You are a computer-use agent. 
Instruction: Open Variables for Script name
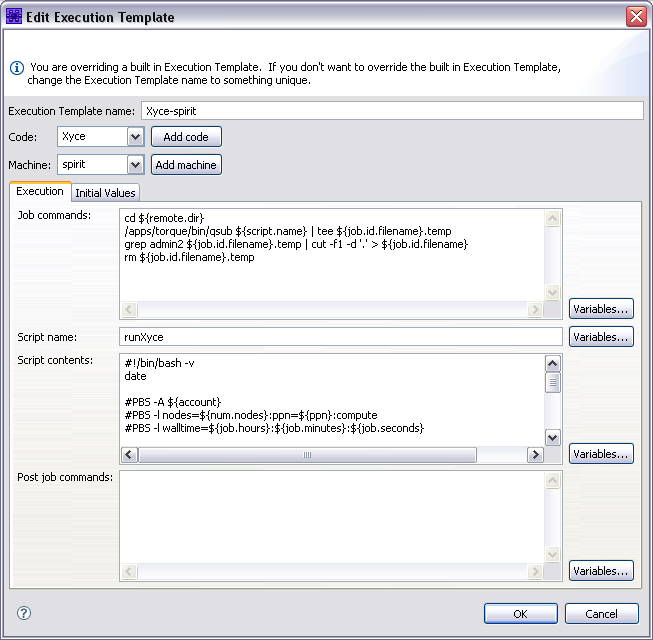(x=601, y=337)
